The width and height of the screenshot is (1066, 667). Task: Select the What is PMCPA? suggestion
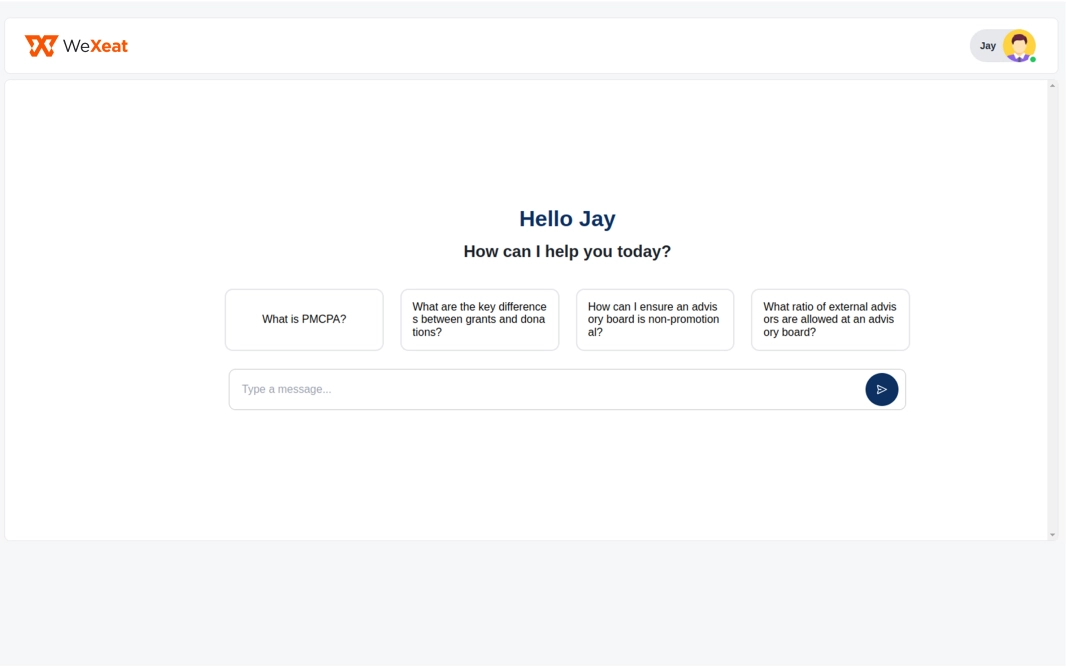(304, 320)
